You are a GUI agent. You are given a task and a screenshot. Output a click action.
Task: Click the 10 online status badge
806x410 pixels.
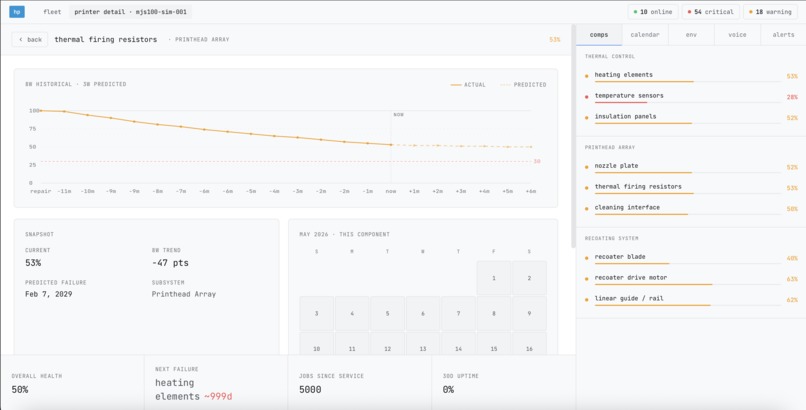click(653, 12)
